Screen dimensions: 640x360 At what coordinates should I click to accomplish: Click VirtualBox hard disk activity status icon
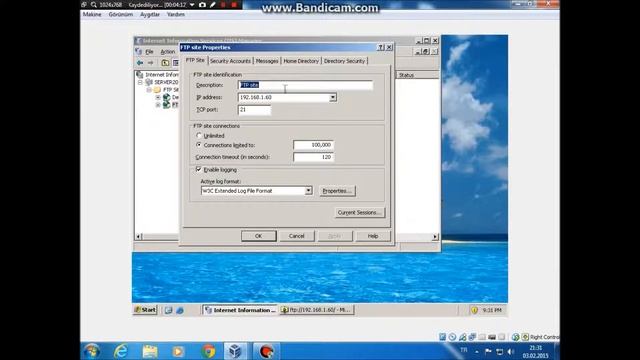[442, 337]
